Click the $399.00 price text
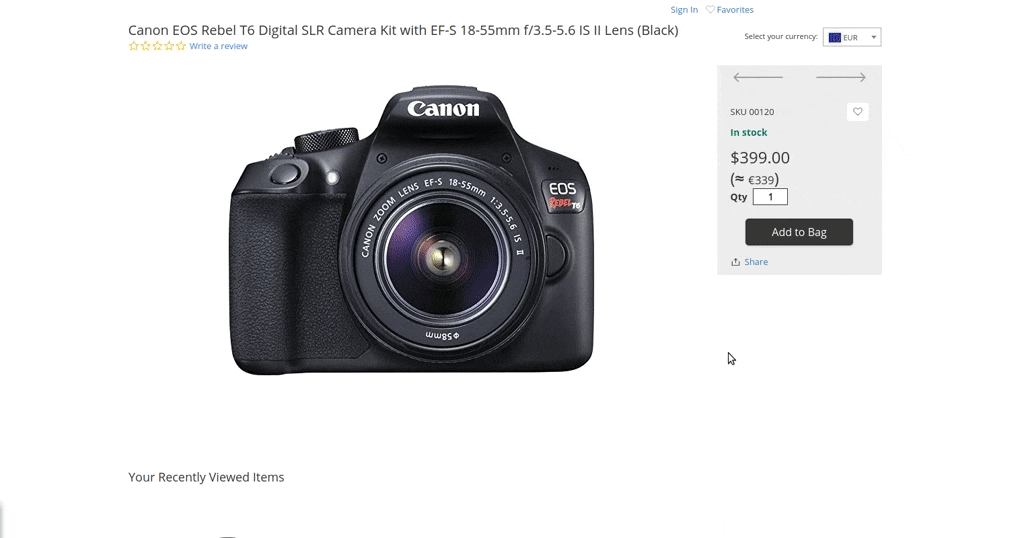The image size is (1024, 538). click(x=760, y=157)
